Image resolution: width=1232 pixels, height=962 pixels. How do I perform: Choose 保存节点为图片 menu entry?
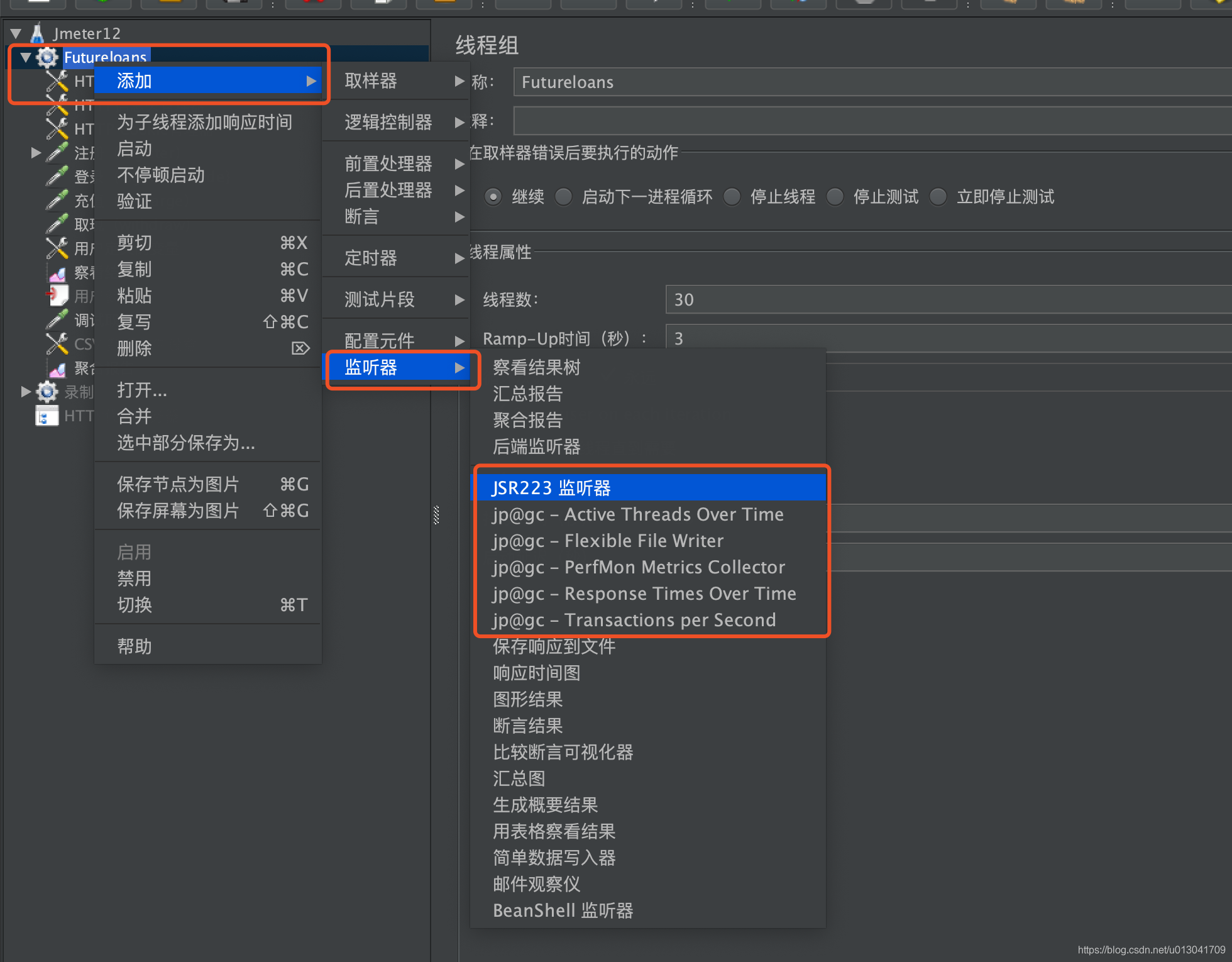tap(208, 484)
